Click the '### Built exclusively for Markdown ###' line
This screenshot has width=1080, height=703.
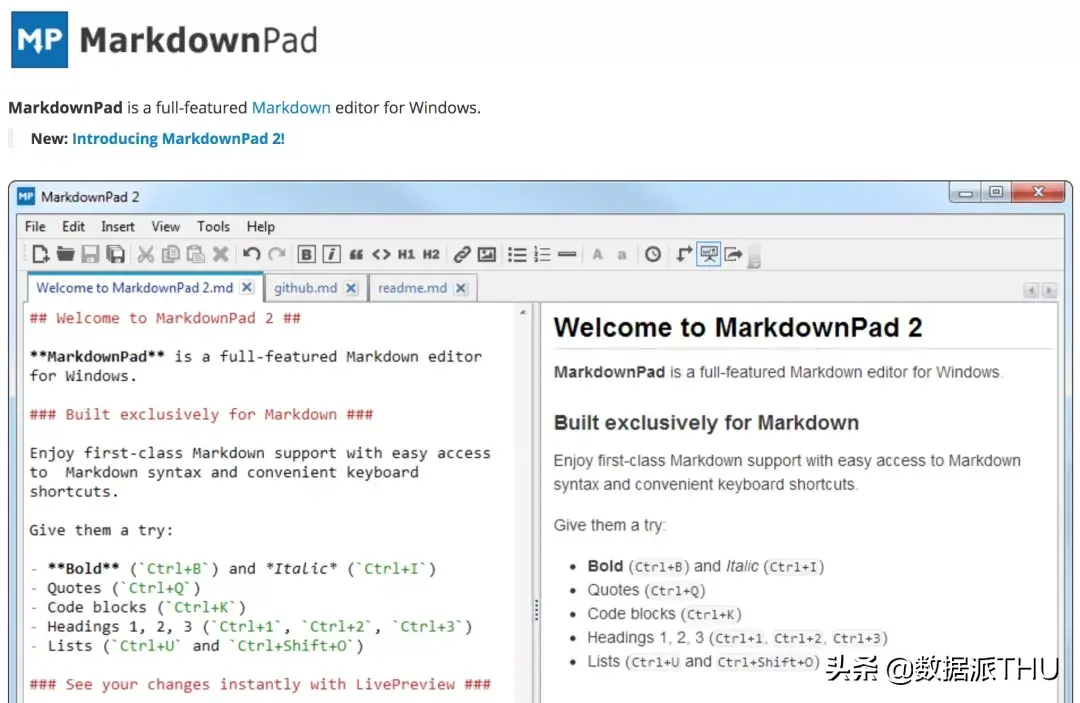tap(201, 415)
